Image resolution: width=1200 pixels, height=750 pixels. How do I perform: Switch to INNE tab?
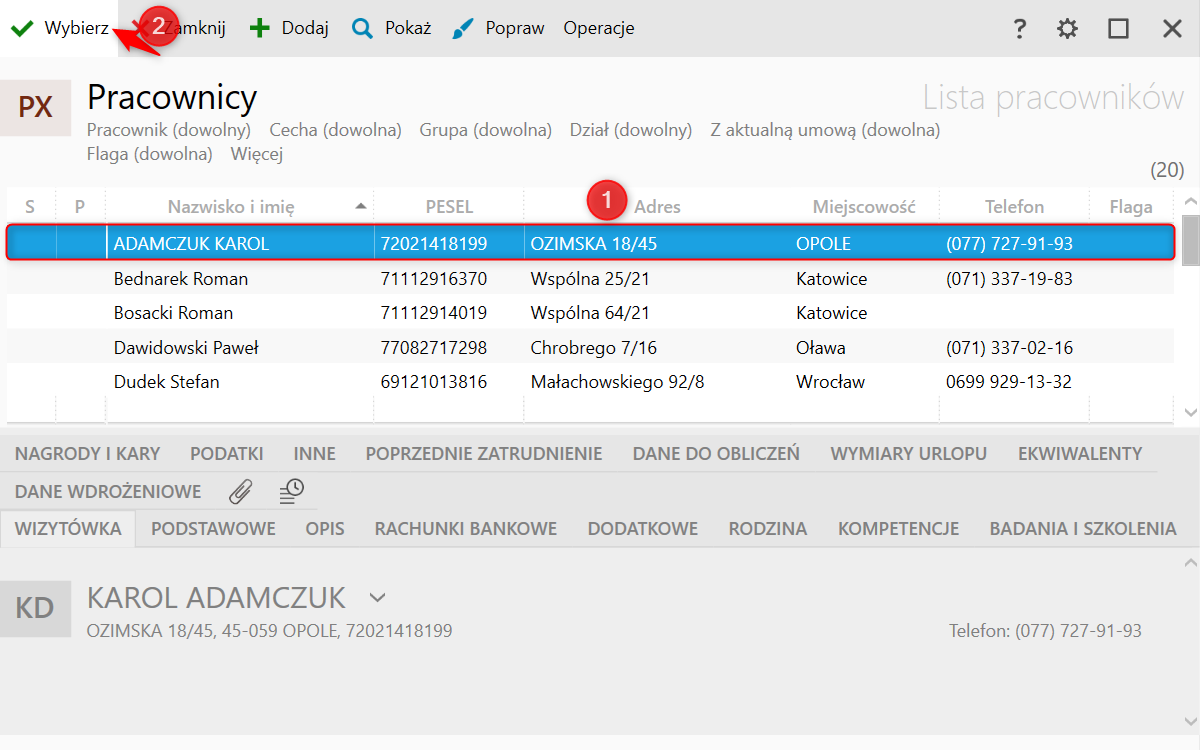[315, 453]
